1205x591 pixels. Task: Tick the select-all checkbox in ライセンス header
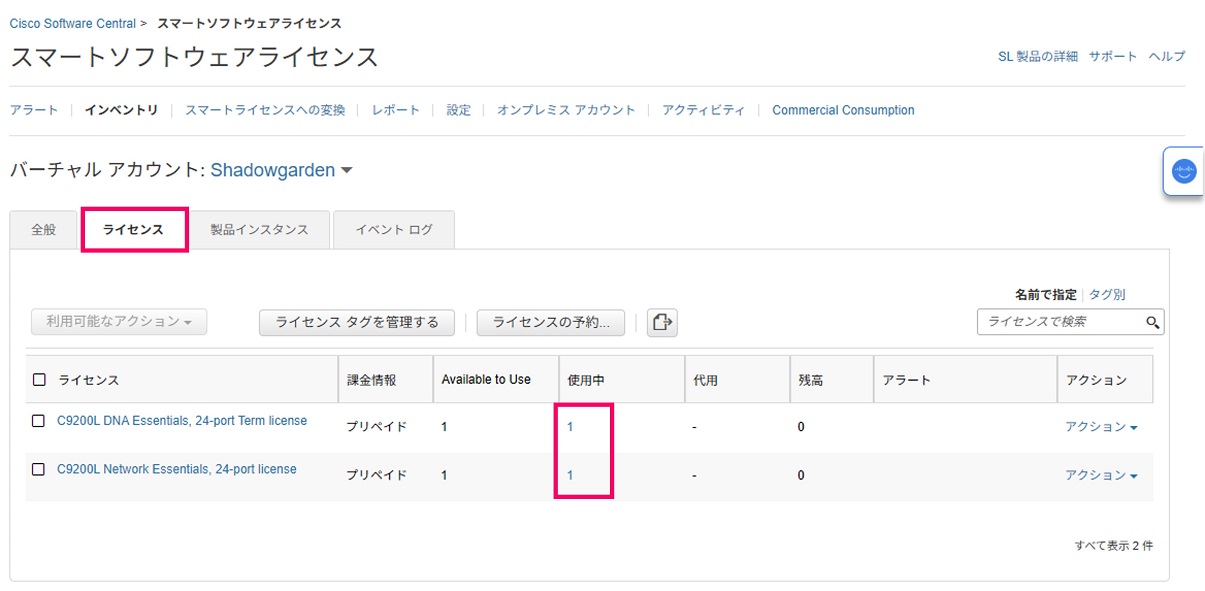tap(39, 380)
